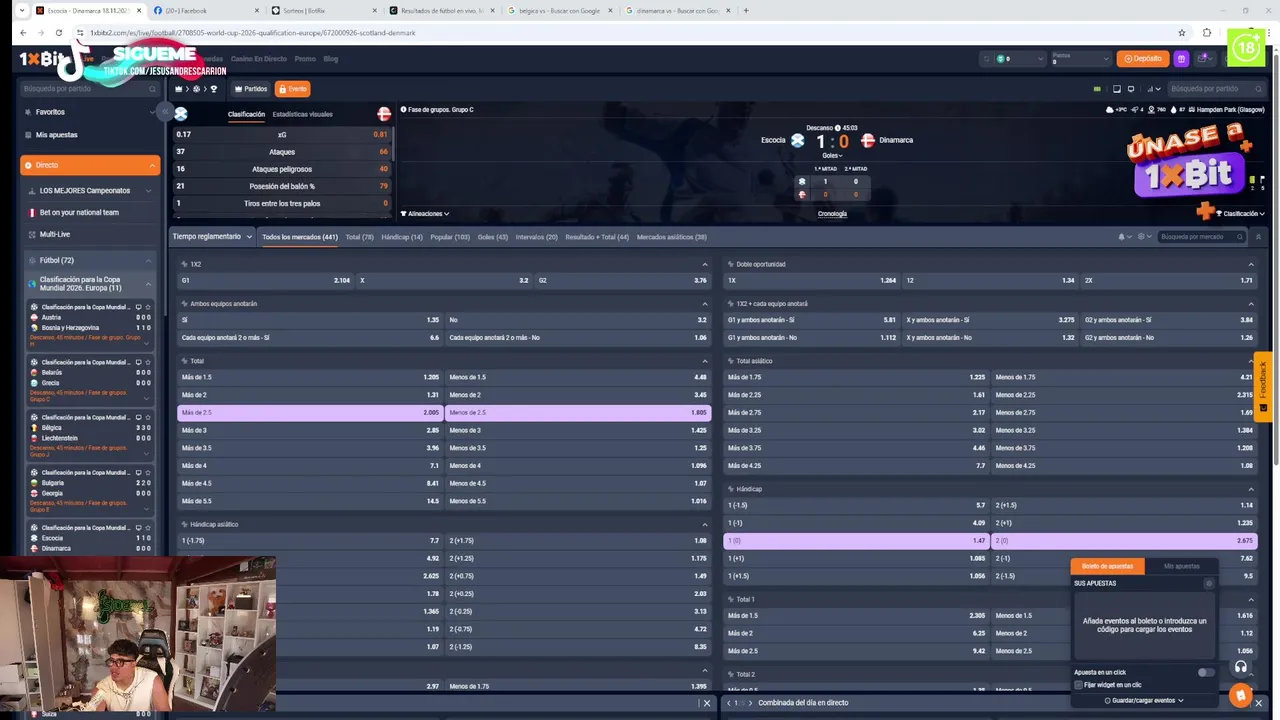Open the Intervalos (20) tab
This screenshot has width=1280, height=720.
pos(537,237)
